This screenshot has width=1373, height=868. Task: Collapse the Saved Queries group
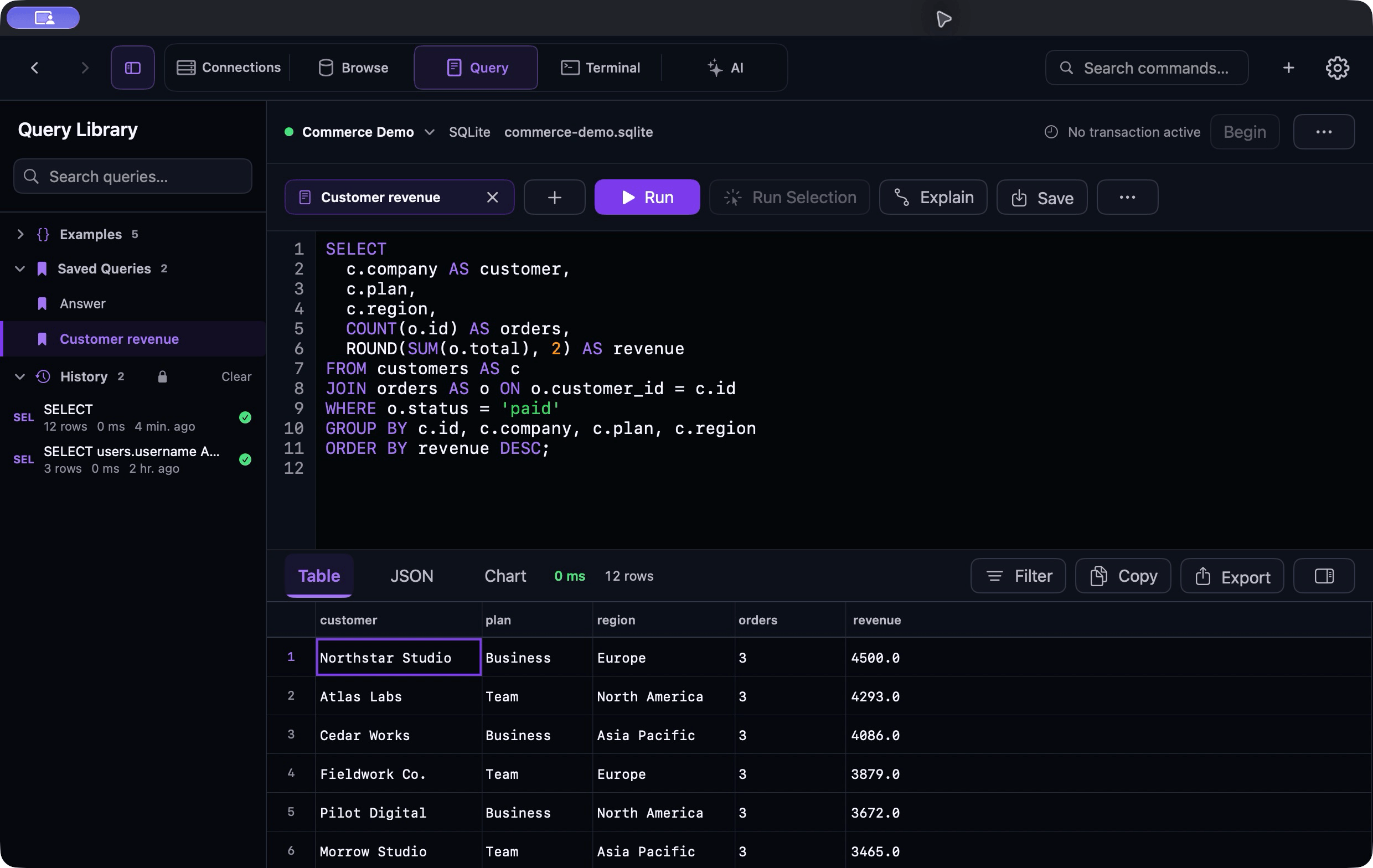point(20,268)
